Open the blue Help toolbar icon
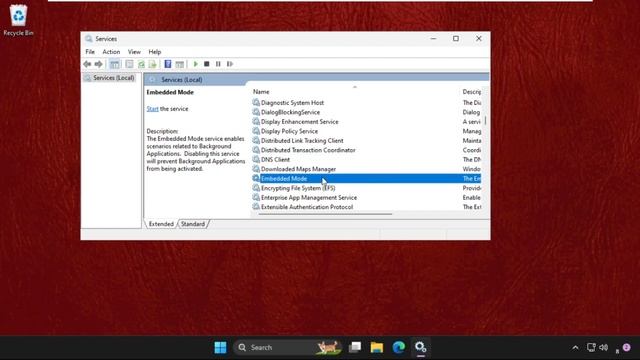This screenshot has height=360, width=640. (168, 64)
